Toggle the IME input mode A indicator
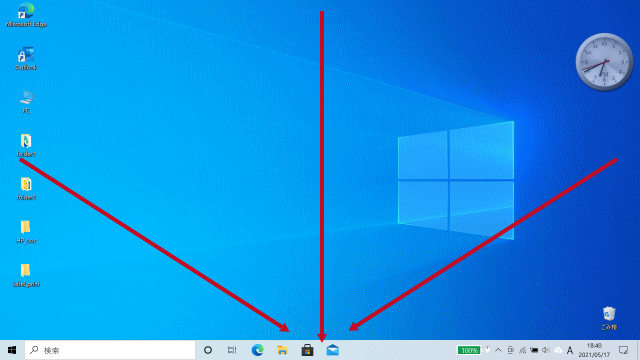This screenshot has height=360, width=640. point(570,350)
